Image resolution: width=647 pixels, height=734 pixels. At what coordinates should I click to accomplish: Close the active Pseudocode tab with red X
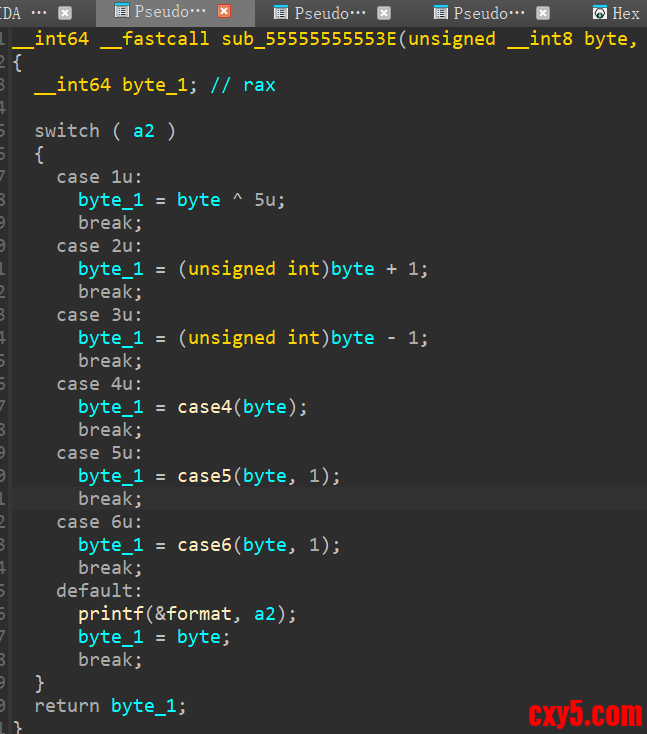[224, 12]
